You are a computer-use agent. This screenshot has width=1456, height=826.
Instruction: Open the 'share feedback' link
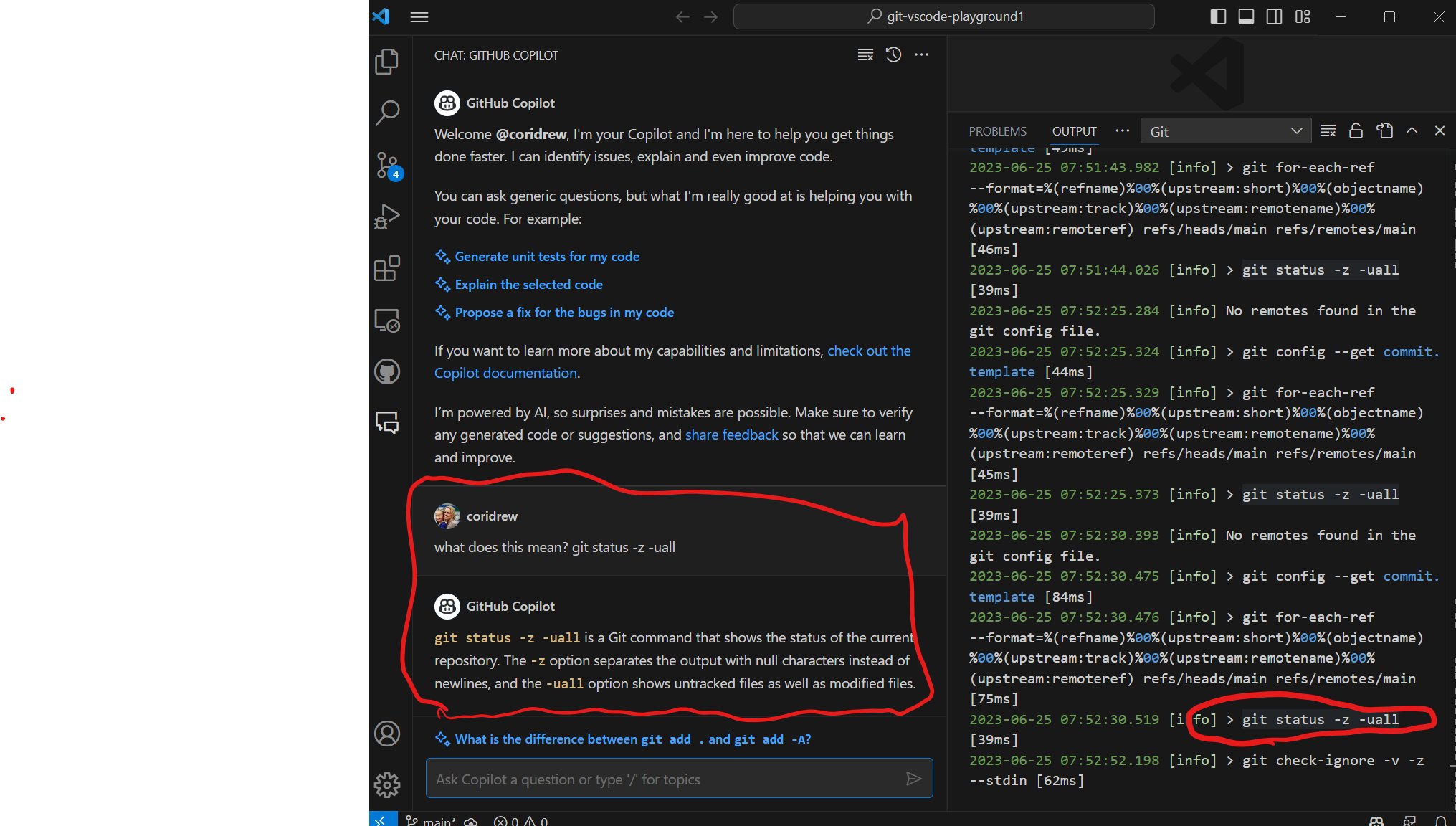(x=731, y=435)
